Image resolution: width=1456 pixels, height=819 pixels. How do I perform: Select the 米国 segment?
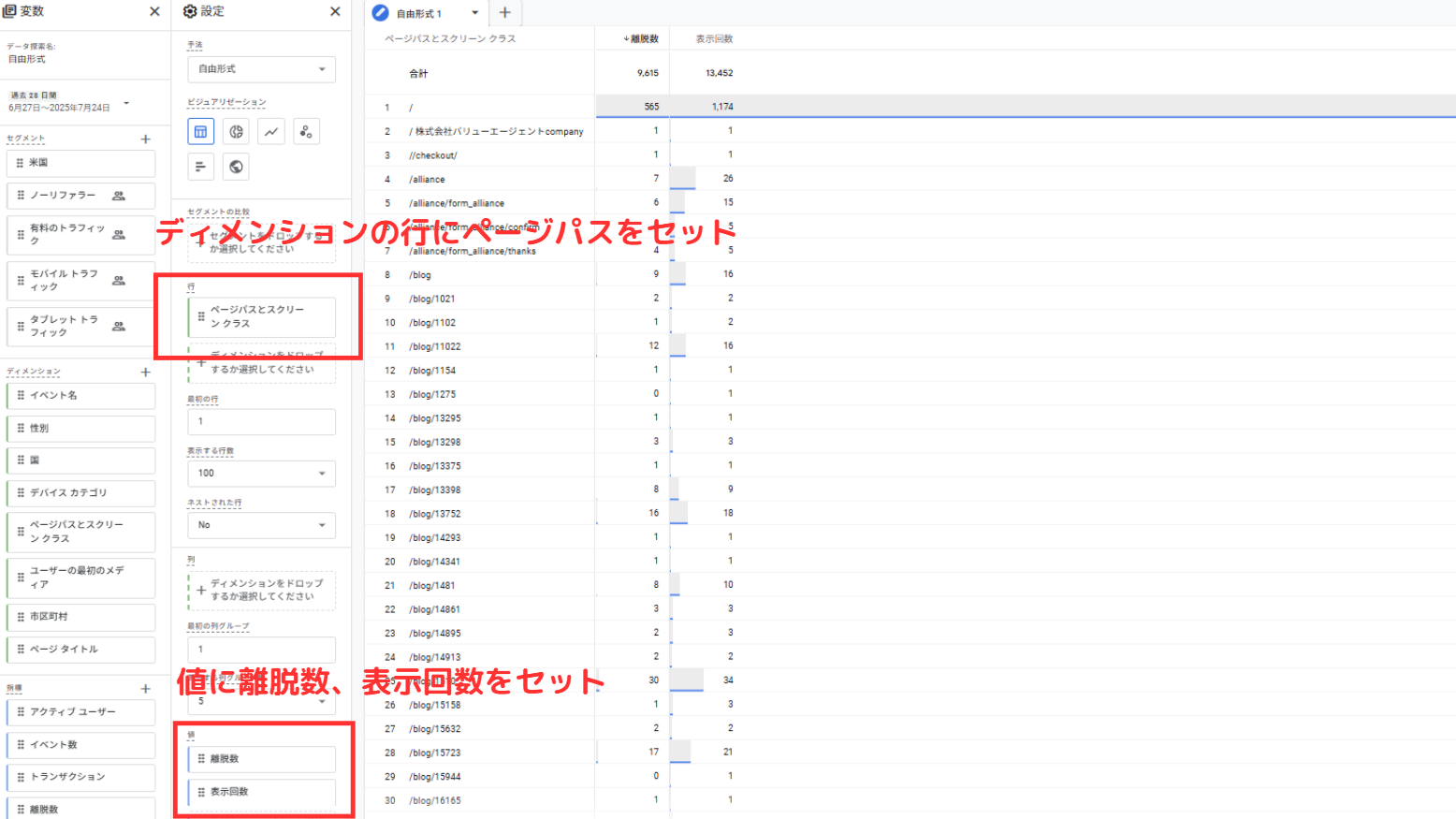click(81, 163)
